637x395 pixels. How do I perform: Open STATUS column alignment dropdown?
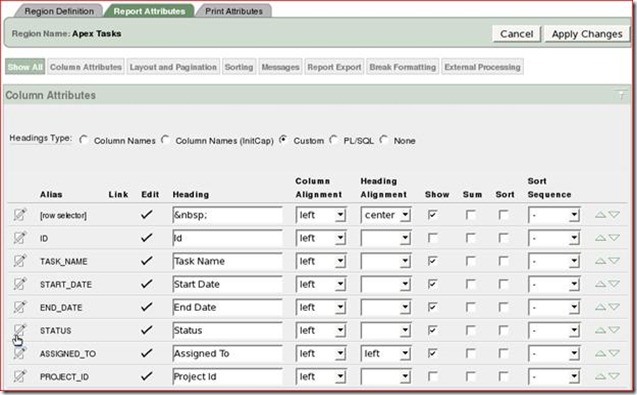321,331
